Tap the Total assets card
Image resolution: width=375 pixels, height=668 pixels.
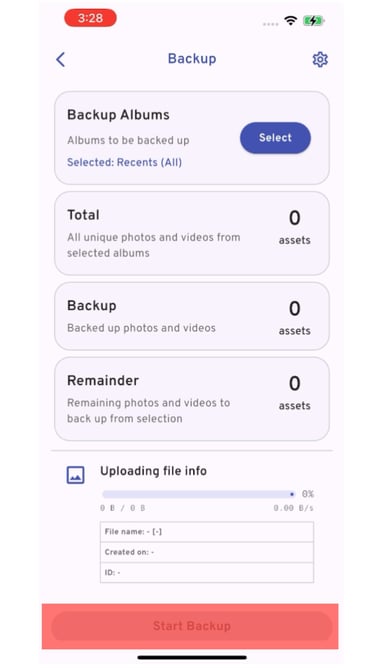192,233
